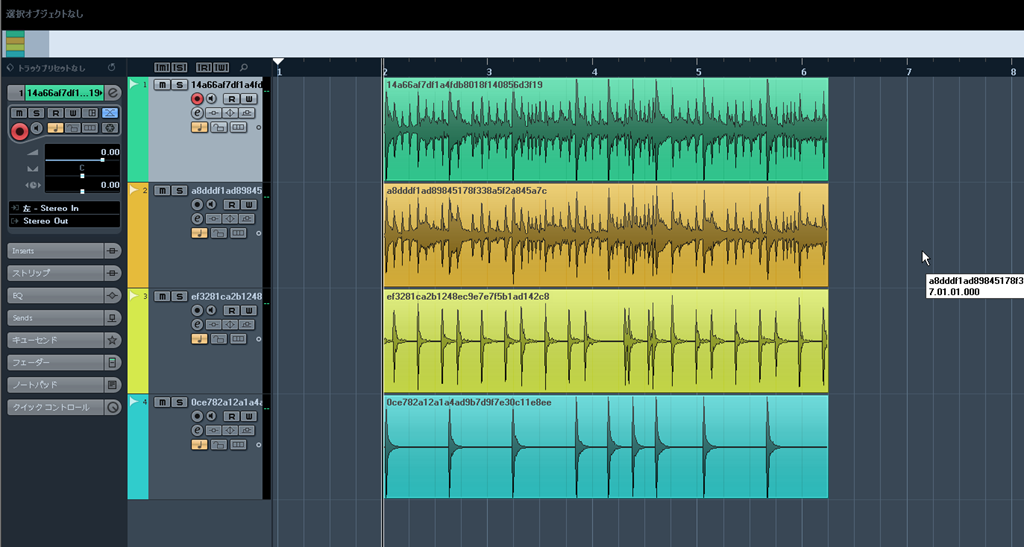Reload track preset using the circular arrow icon
The height and width of the screenshot is (547, 1024).
(x=111, y=67)
